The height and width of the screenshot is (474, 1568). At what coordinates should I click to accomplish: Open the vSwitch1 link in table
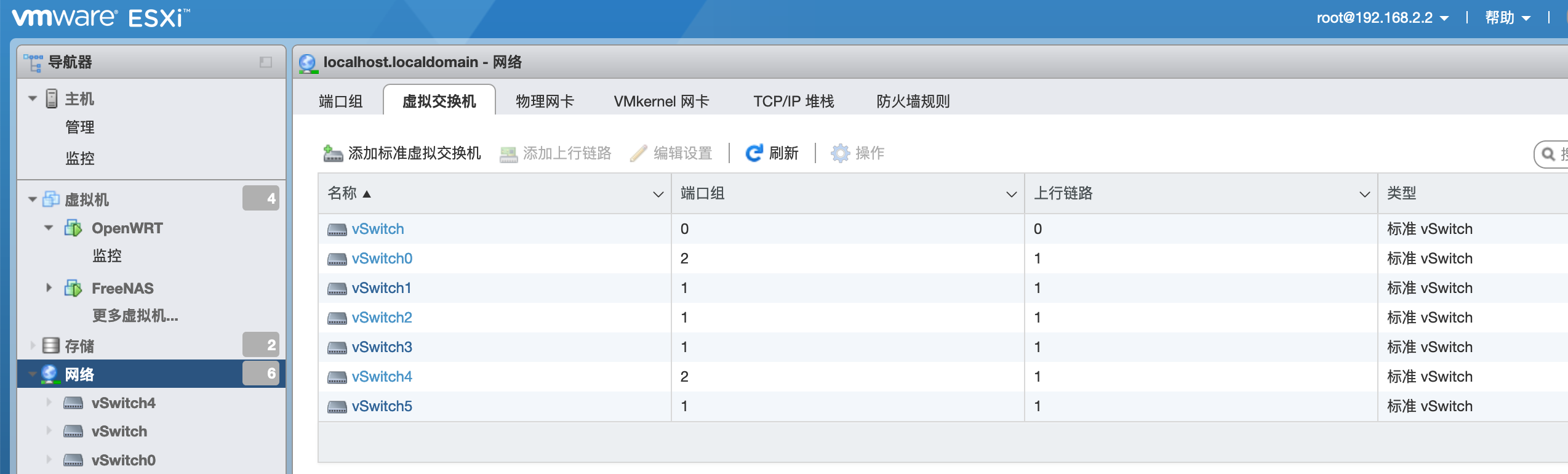click(382, 288)
